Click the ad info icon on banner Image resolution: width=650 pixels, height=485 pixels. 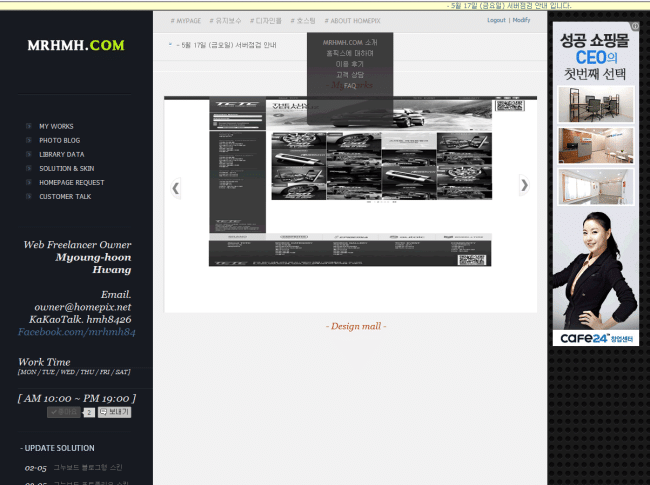tap(635, 27)
